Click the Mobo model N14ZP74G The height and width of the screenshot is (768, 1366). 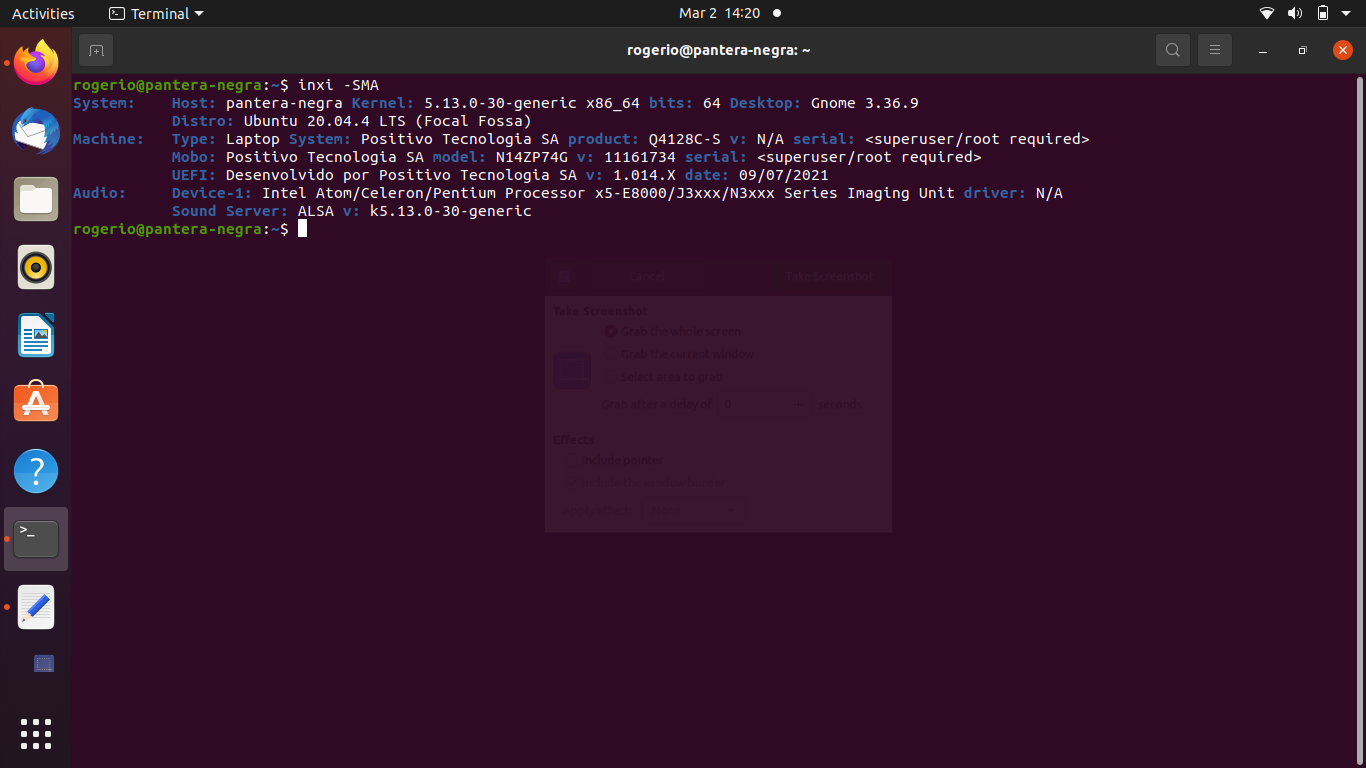click(x=532, y=157)
